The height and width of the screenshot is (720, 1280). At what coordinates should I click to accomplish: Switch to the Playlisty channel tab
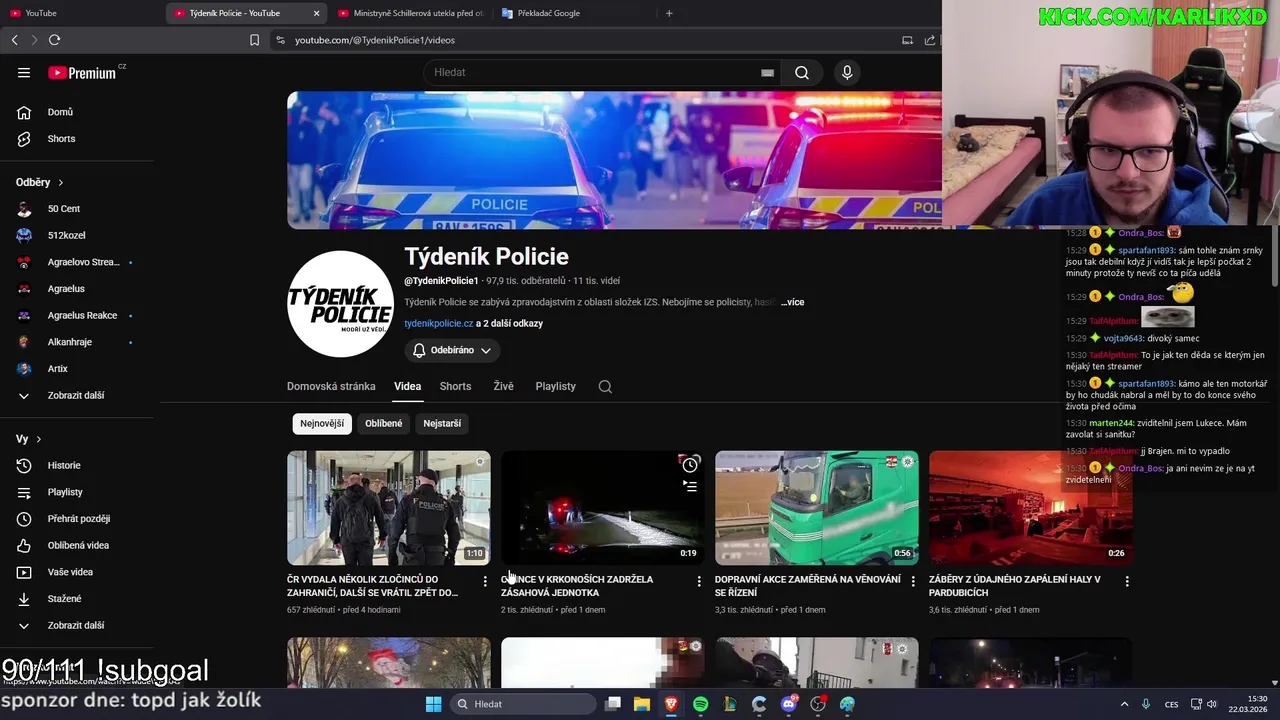(555, 387)
